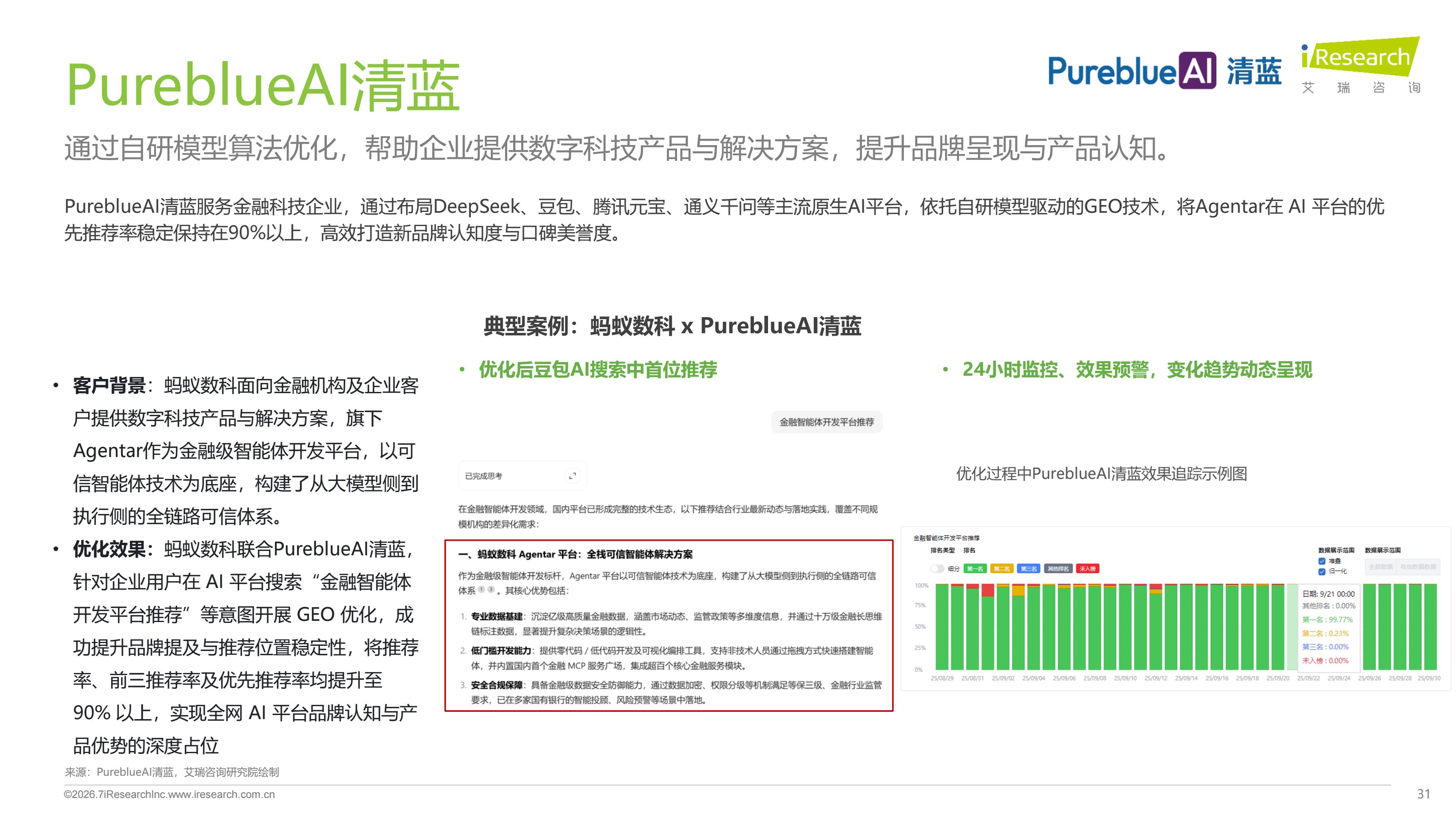Click the 25/09/16 x-axis date label
Viewport: 1456px width, 819px height.
tap(1216, 678)
